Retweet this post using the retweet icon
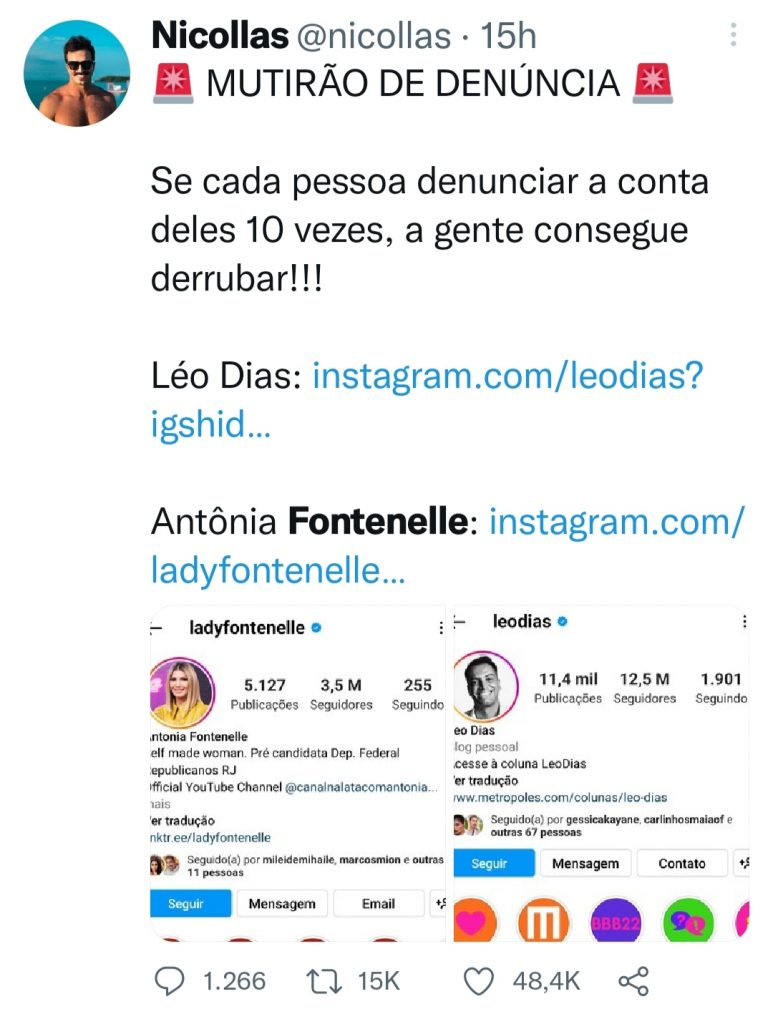Image resolution: width=773 pixels, height=1024 pixels. pos(324,981)
